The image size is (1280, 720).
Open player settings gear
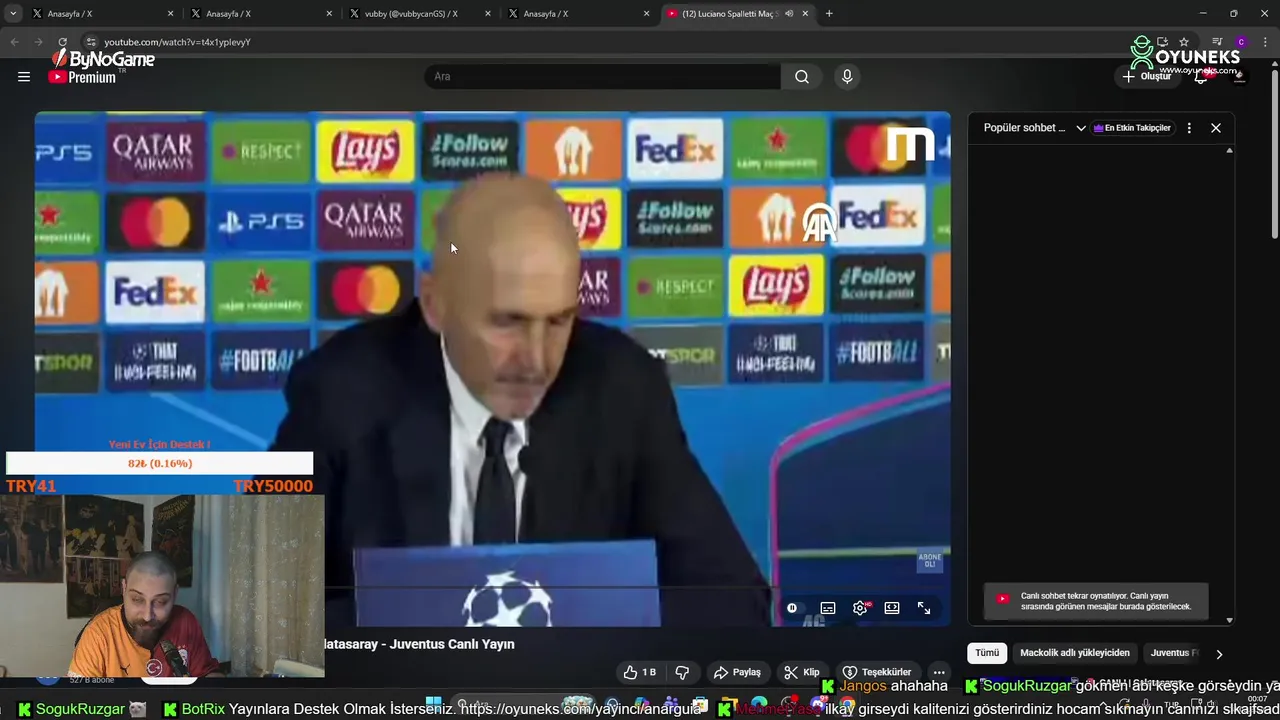[x=860, y=608]
